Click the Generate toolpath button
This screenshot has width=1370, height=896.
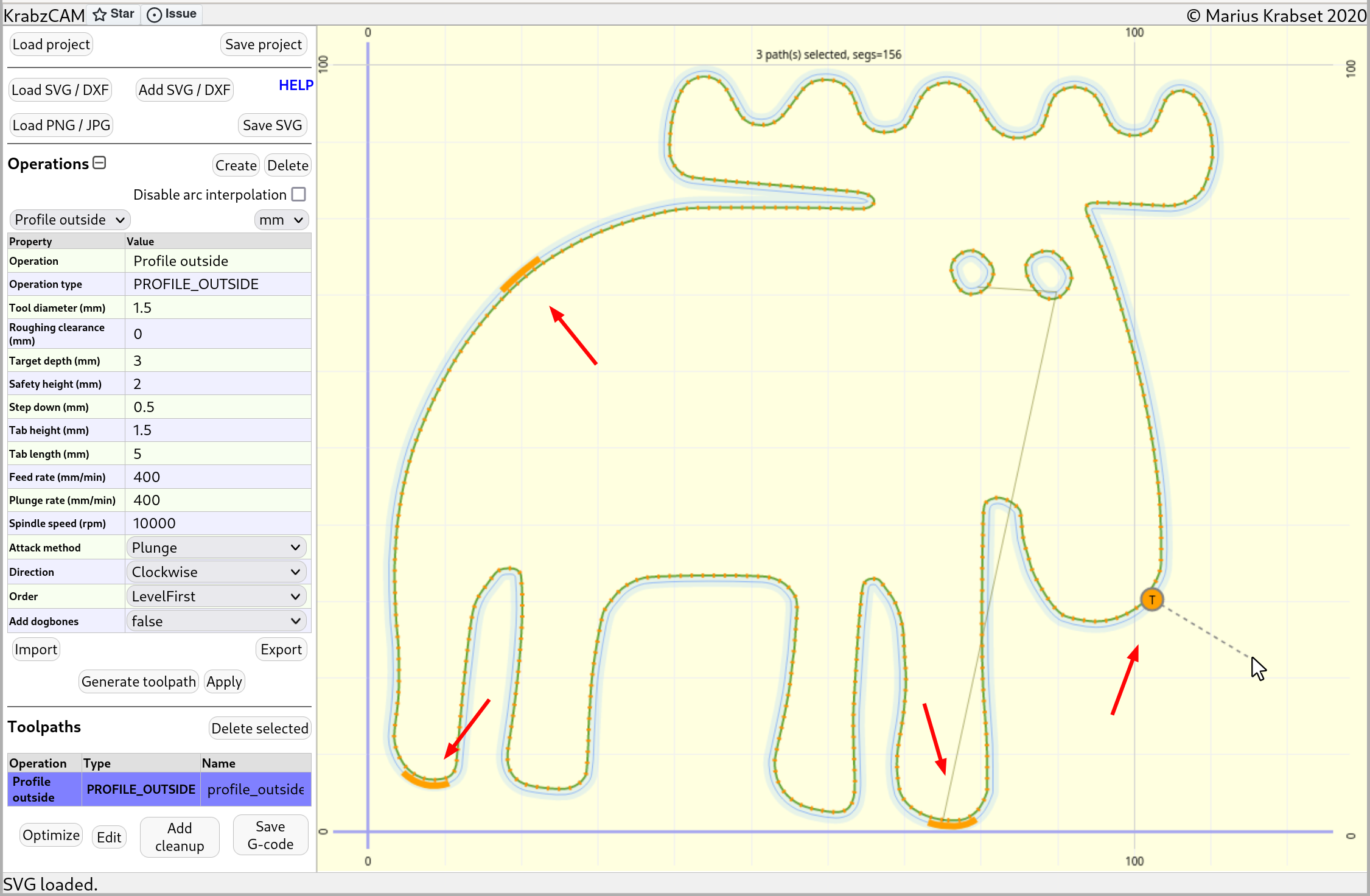[139, 681]
